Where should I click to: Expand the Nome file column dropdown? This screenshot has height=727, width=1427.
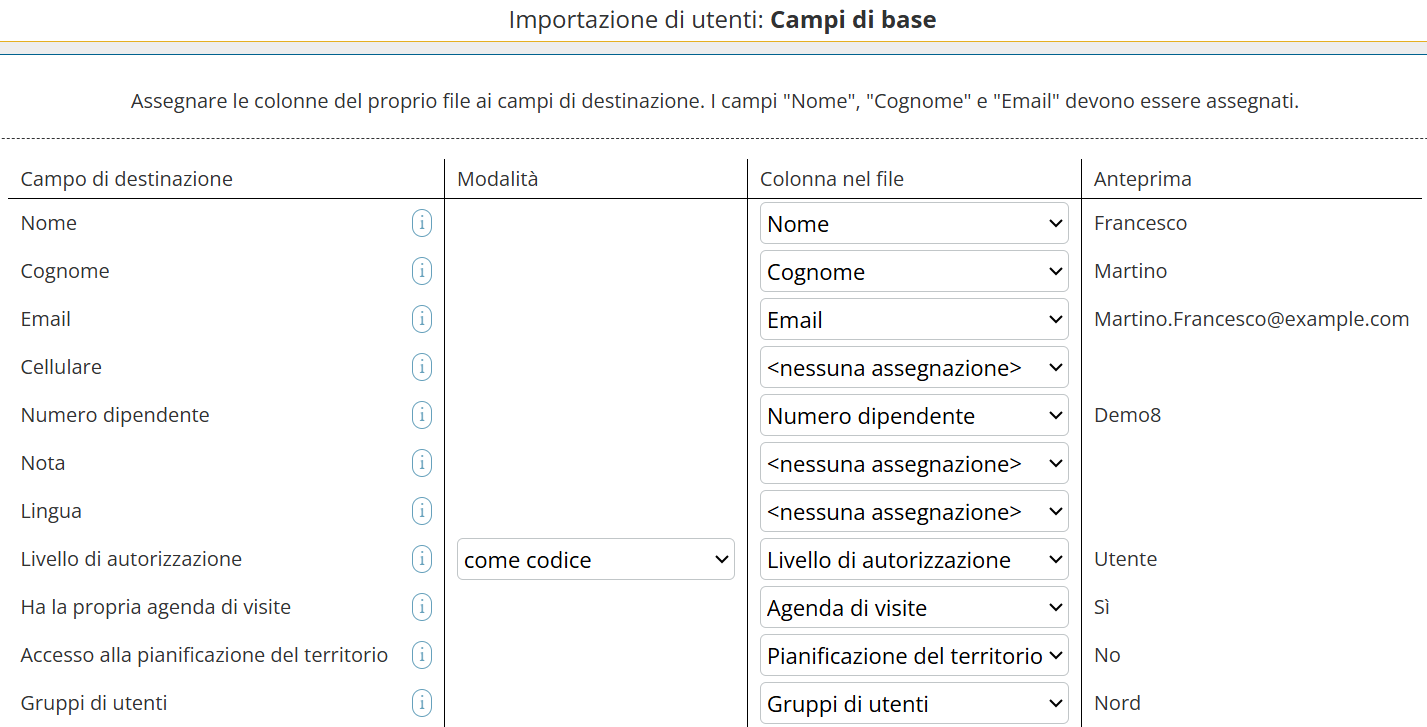coord(914,224)
